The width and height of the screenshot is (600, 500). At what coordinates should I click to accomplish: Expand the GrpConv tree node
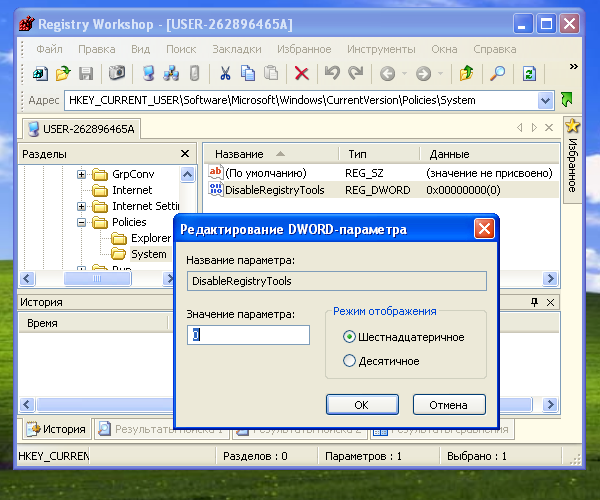[81, 174]
